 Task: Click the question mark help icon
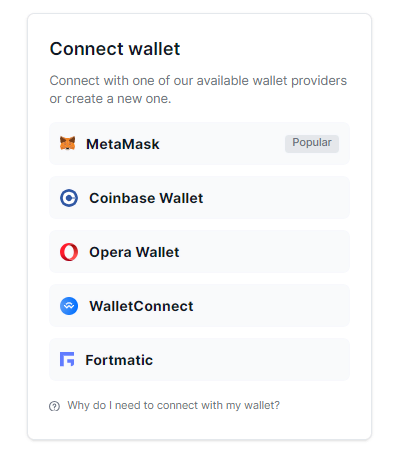[x=54, y=406]
